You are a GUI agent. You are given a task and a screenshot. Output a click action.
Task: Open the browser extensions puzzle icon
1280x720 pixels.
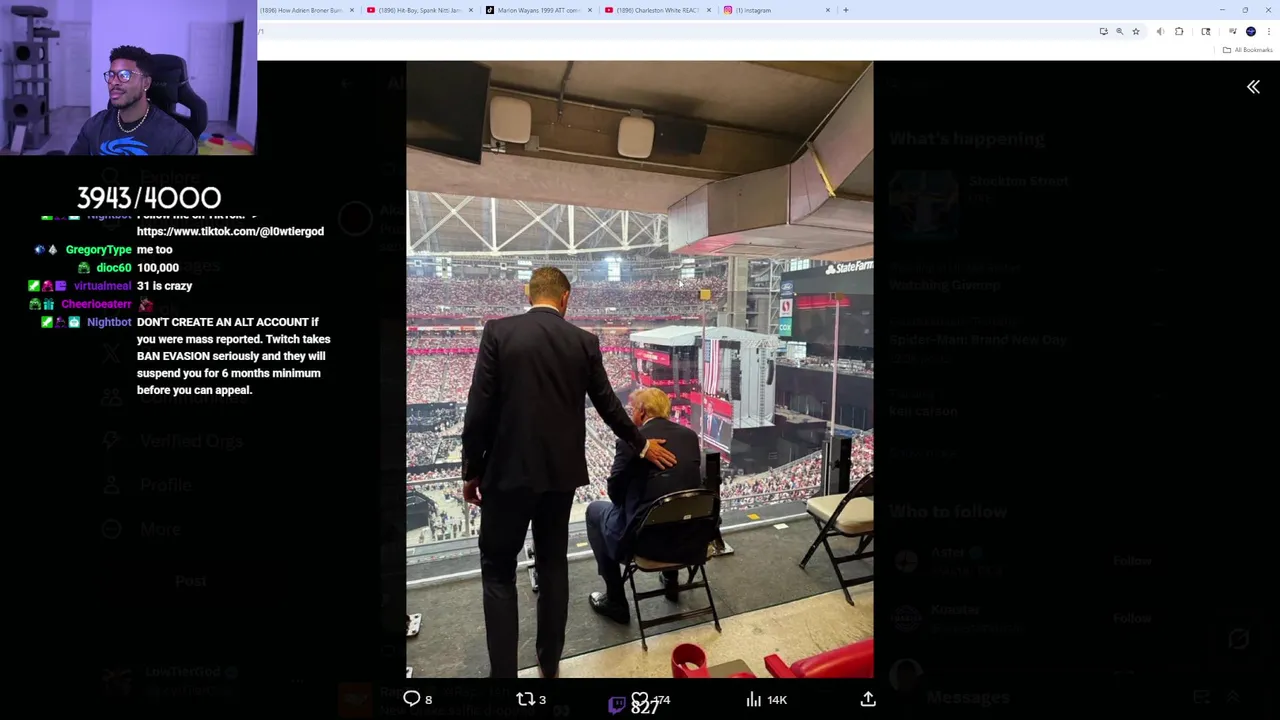[x=1178, y=32]
